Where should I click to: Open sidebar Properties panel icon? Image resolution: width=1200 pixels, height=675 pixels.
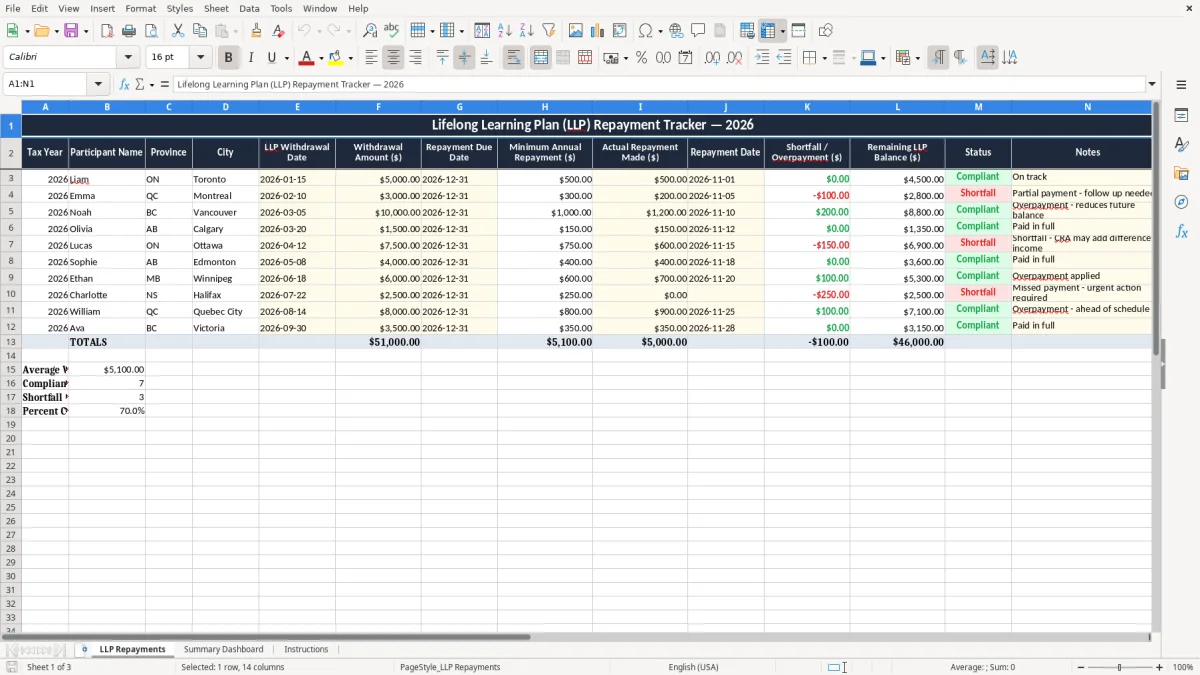tap(1181, 115)
